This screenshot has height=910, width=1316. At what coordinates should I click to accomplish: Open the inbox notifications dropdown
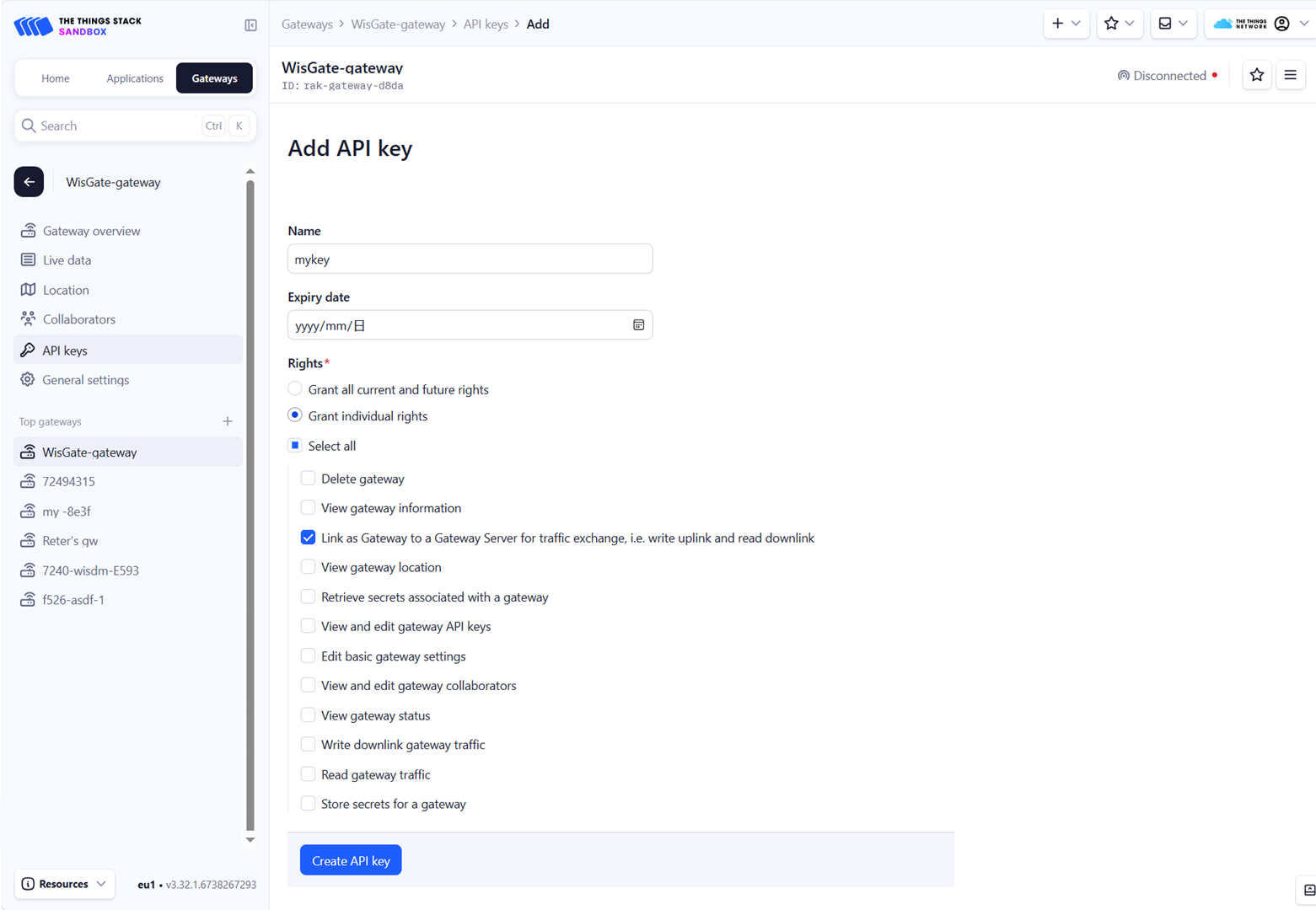tap(1173, 24)
